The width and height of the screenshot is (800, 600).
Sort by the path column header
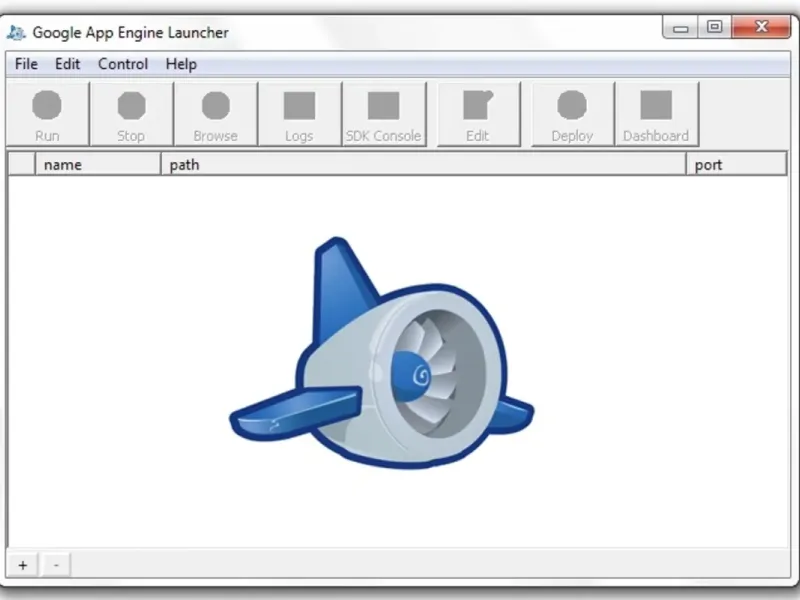coord(423,164)
